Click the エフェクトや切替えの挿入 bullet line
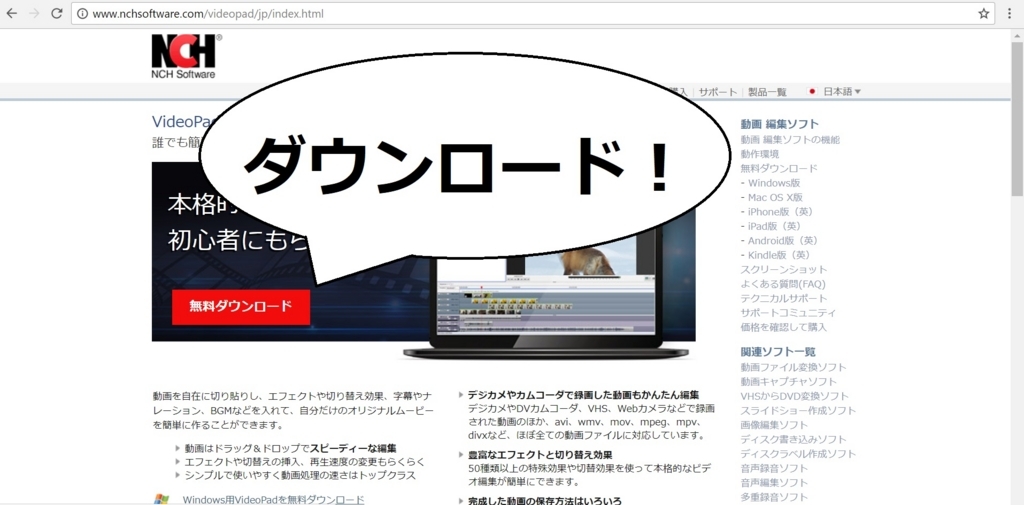Screen dimensions: 1024x505 click(305, 462)
